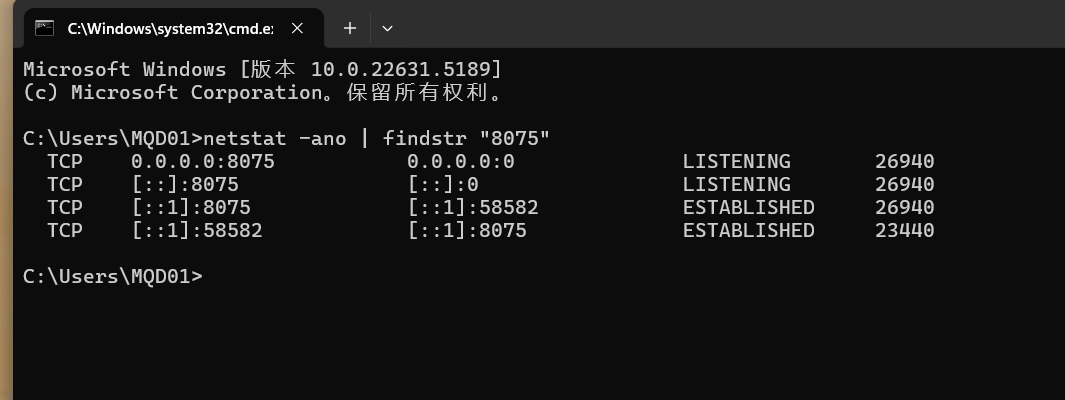Click the Microsoft Corporation copyright line

pyautogui.click(x=265, y=92)
